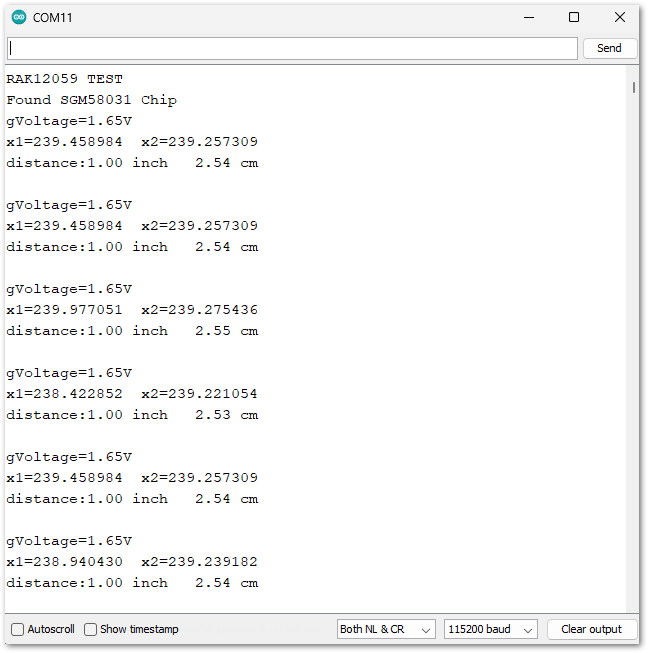Click the vertical scrollbar thumb in output
This screenshot has width=648, height=653.
point(633,87)
